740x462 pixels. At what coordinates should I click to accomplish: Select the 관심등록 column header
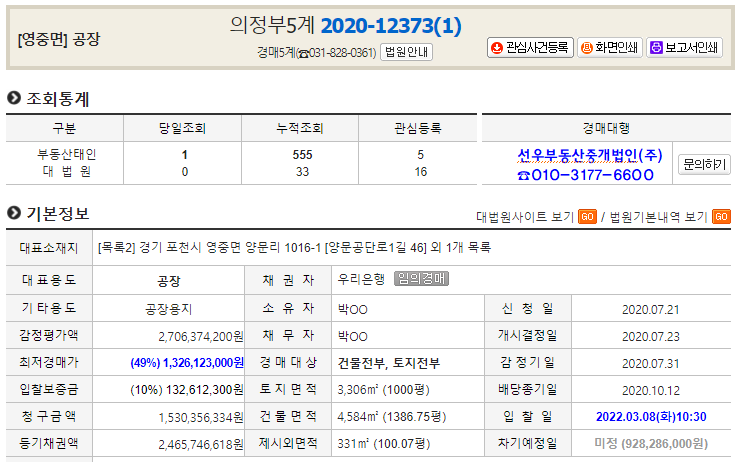coord(418,128)
